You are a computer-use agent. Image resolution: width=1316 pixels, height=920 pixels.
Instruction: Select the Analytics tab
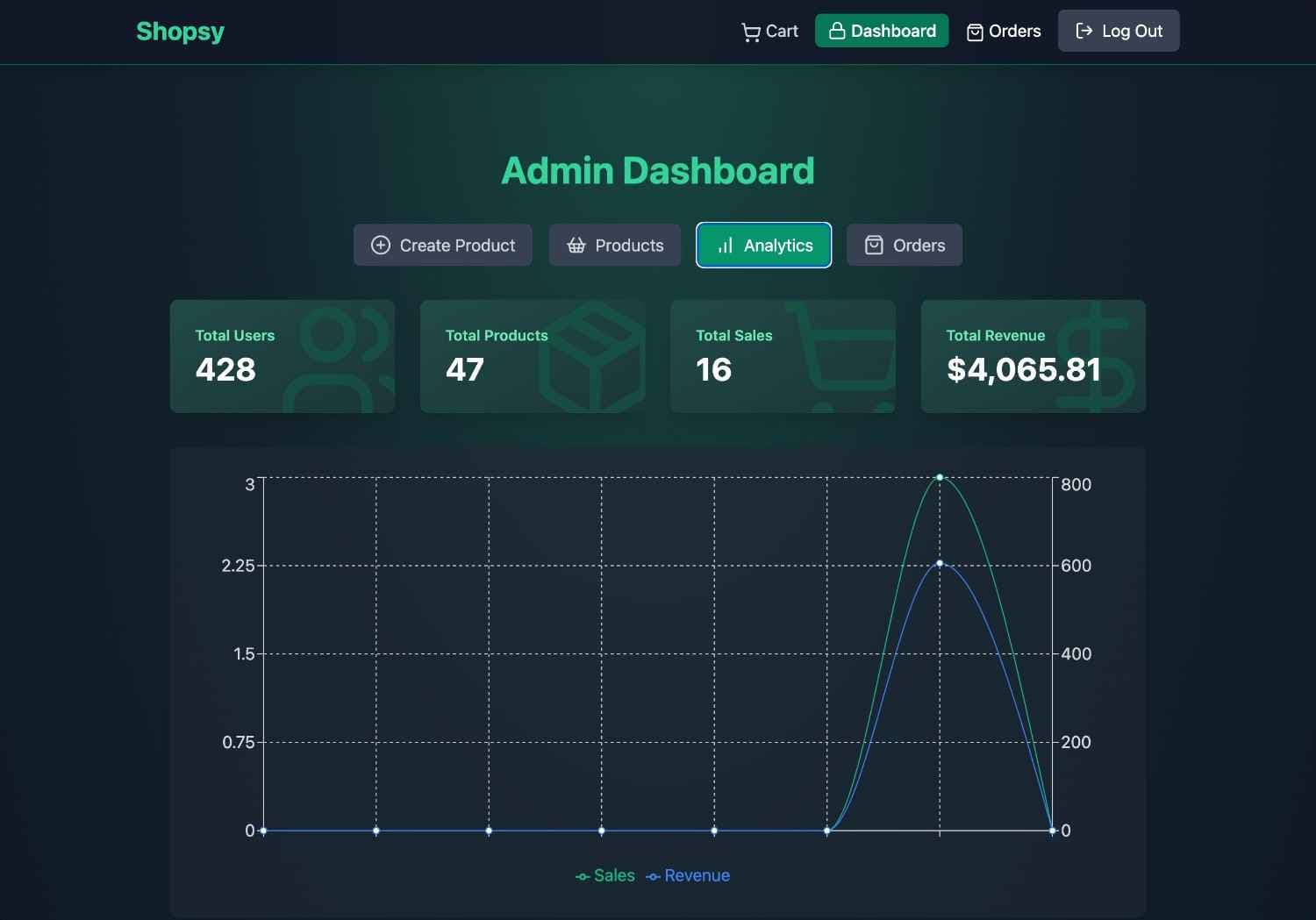tap(764, 246)
